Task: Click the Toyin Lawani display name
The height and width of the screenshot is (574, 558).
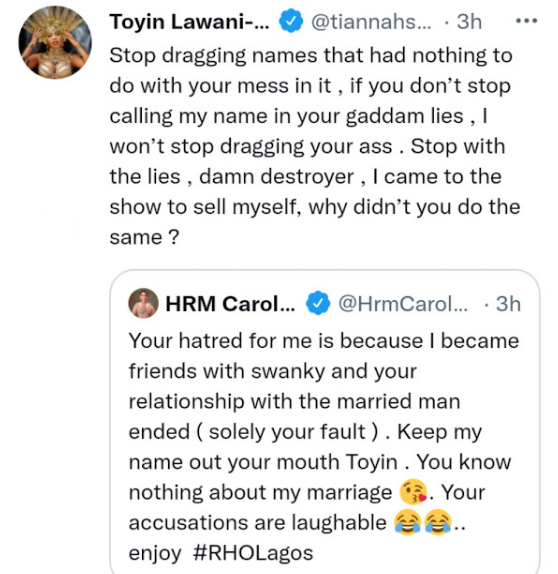Action: coord(189,22)
